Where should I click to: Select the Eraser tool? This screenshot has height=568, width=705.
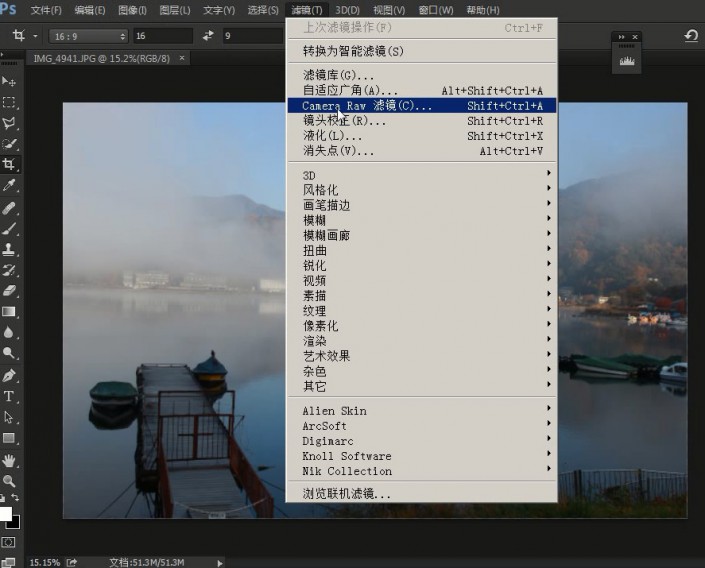tap(9, 291)
